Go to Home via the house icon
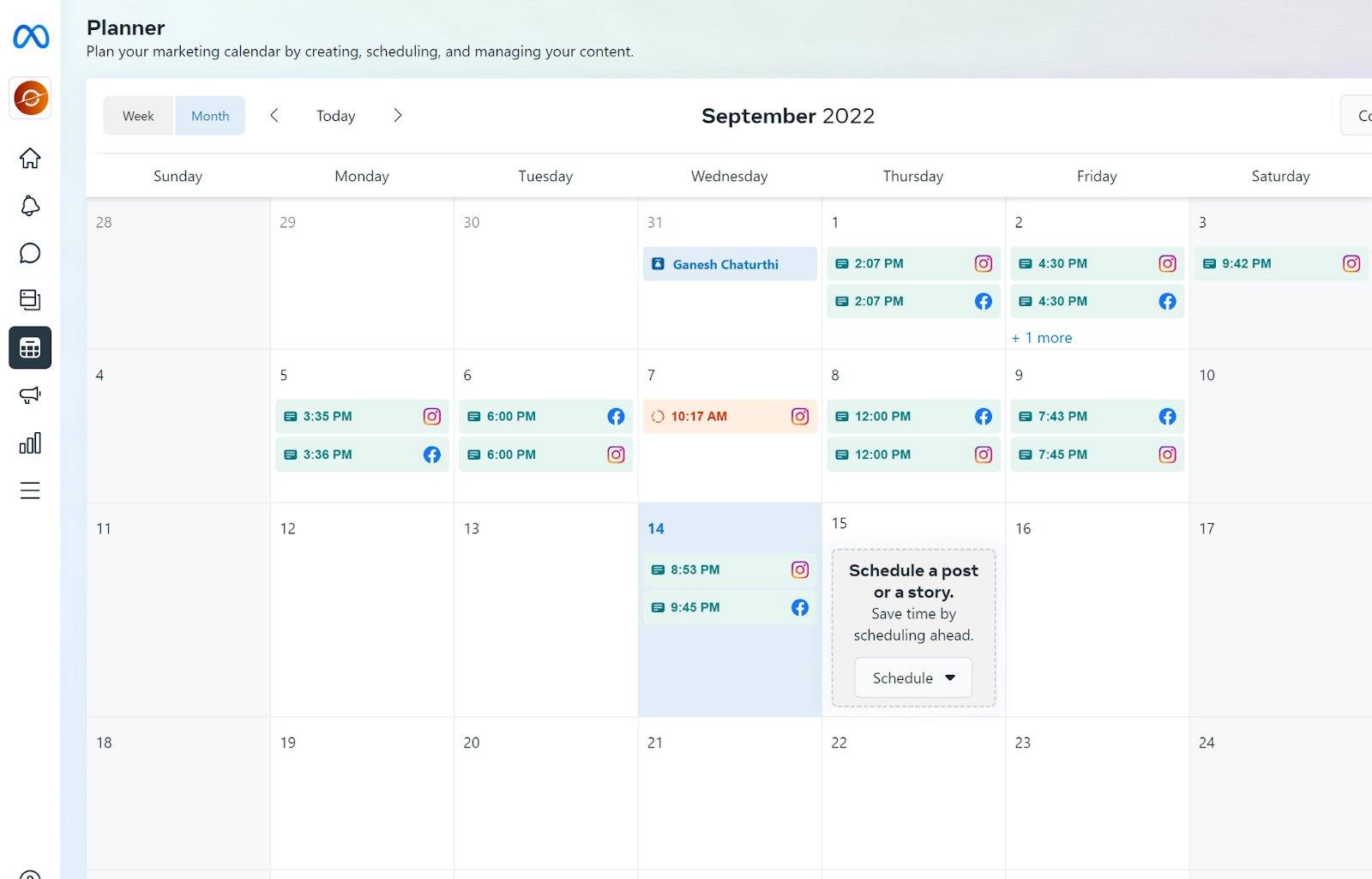Screen dimensions: 1372x879 pyautogui.click(x=30, y=158)
